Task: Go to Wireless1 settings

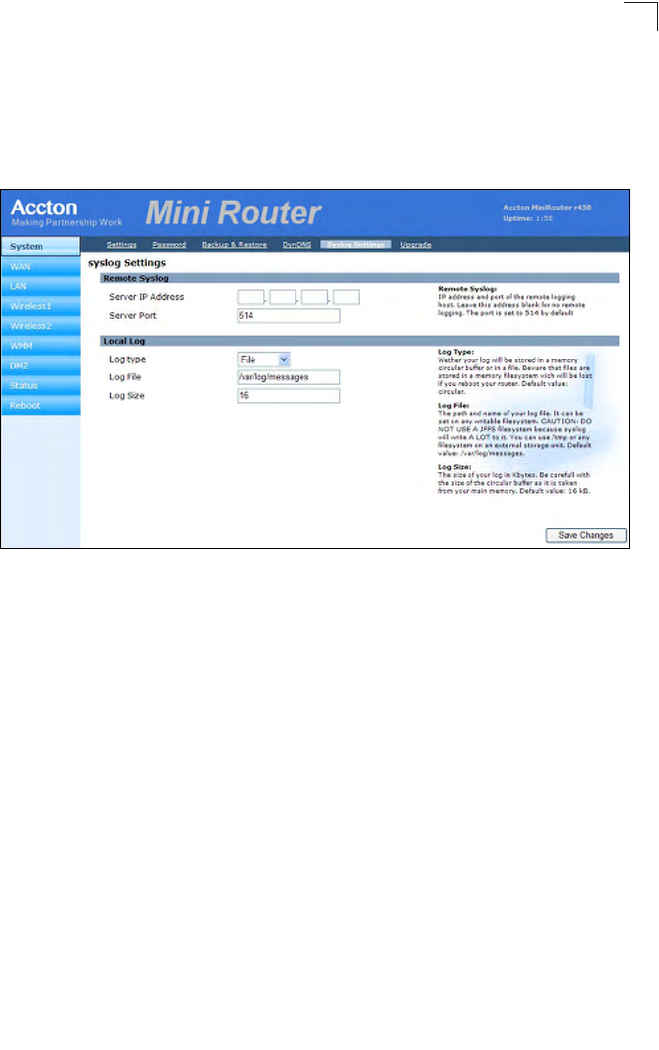Action: point(40,306)
